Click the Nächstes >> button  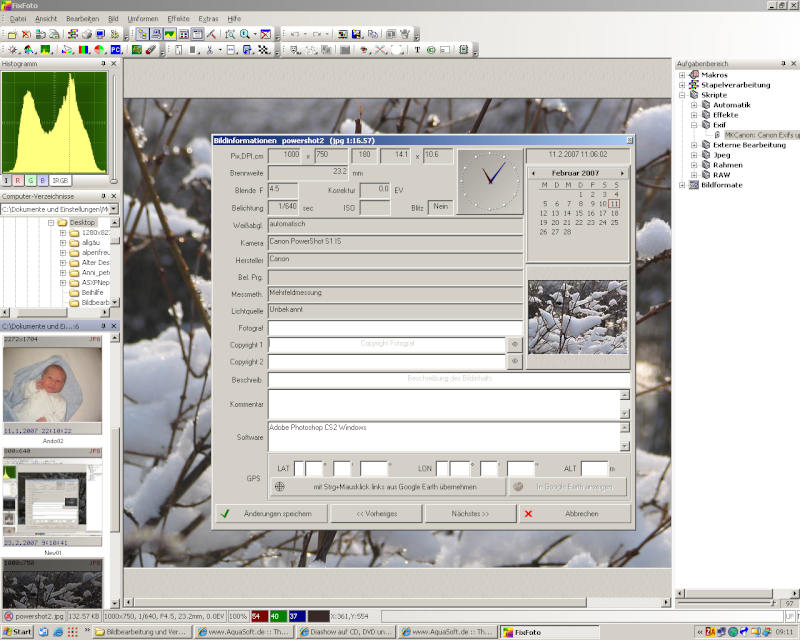click(470, 514)
